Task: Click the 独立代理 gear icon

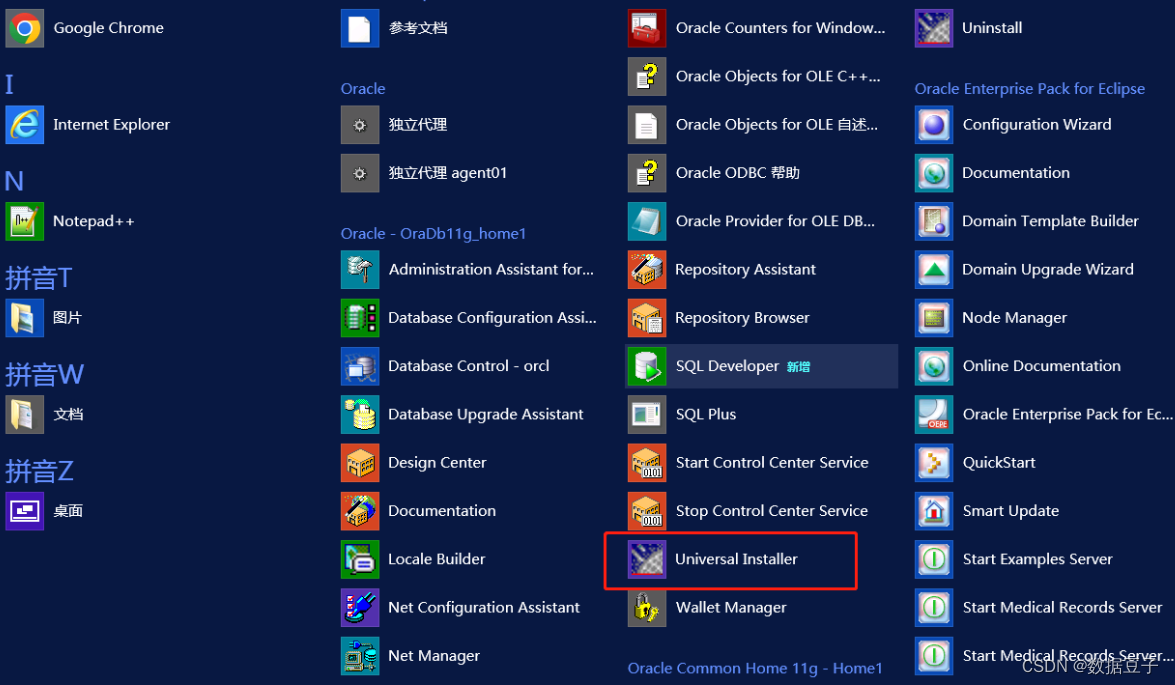Action: [360, 124]
